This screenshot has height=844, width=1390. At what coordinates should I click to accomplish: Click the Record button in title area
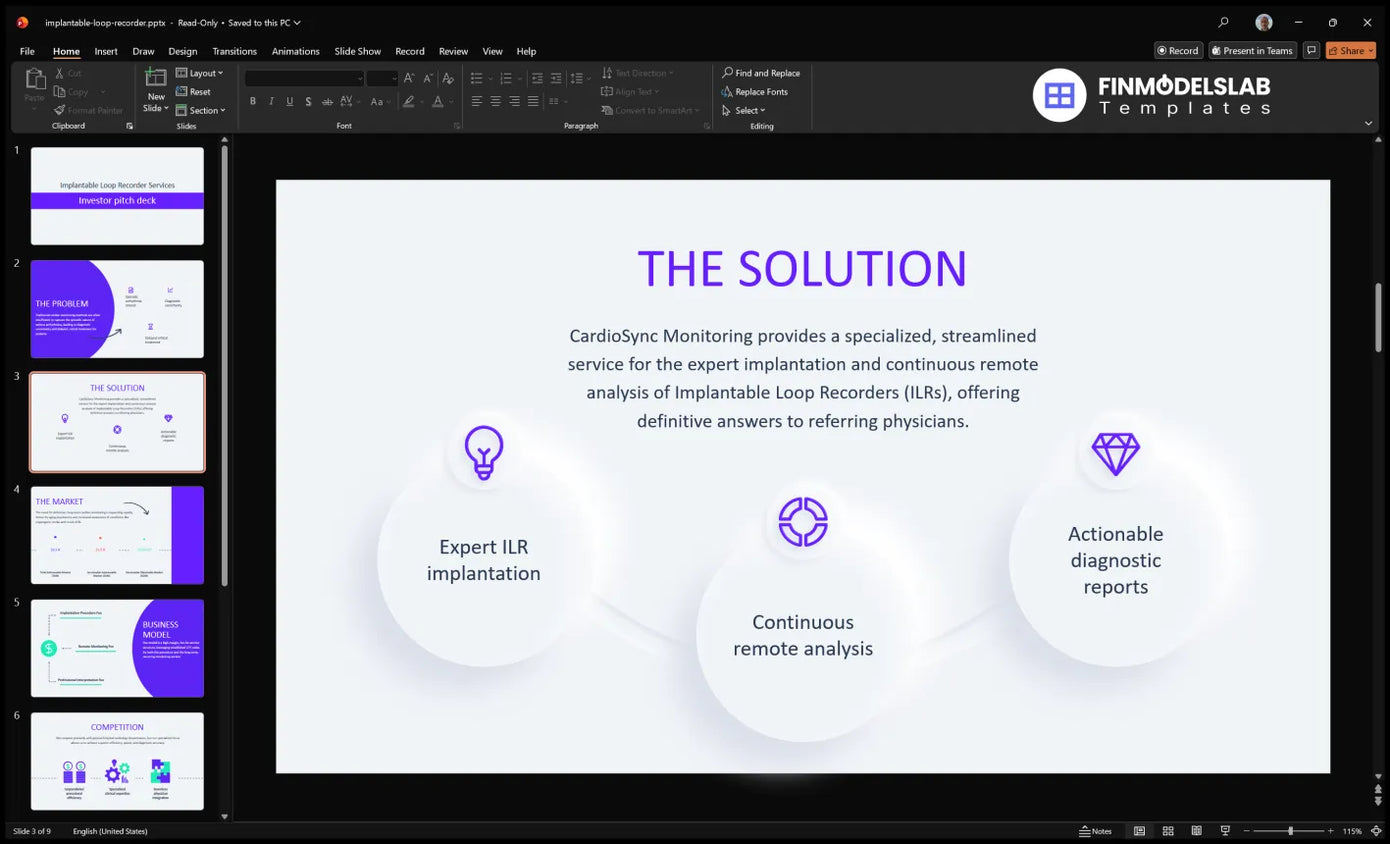coord(1178,50)
